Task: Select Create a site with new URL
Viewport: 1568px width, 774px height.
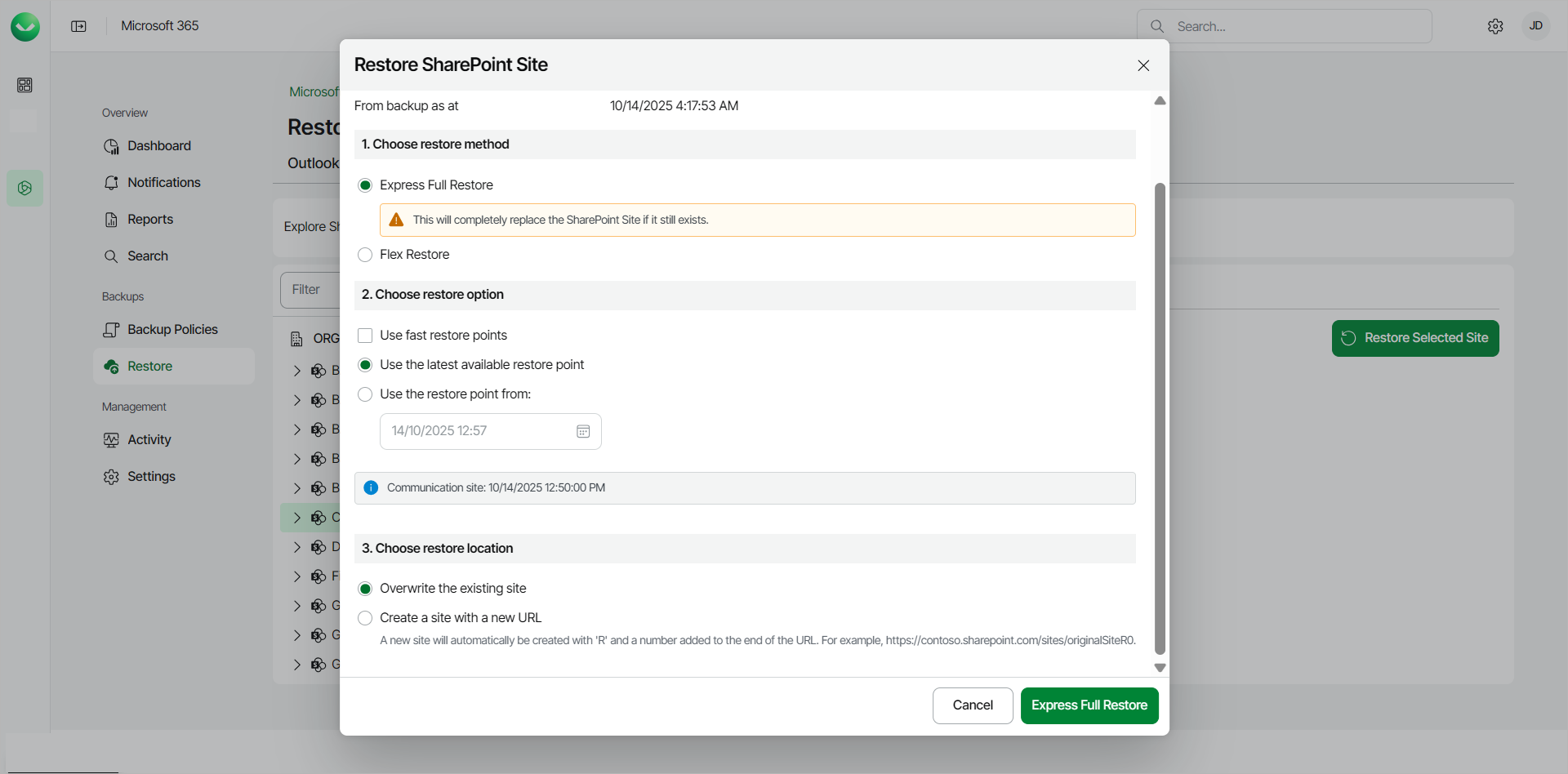Action: [365, 618]
